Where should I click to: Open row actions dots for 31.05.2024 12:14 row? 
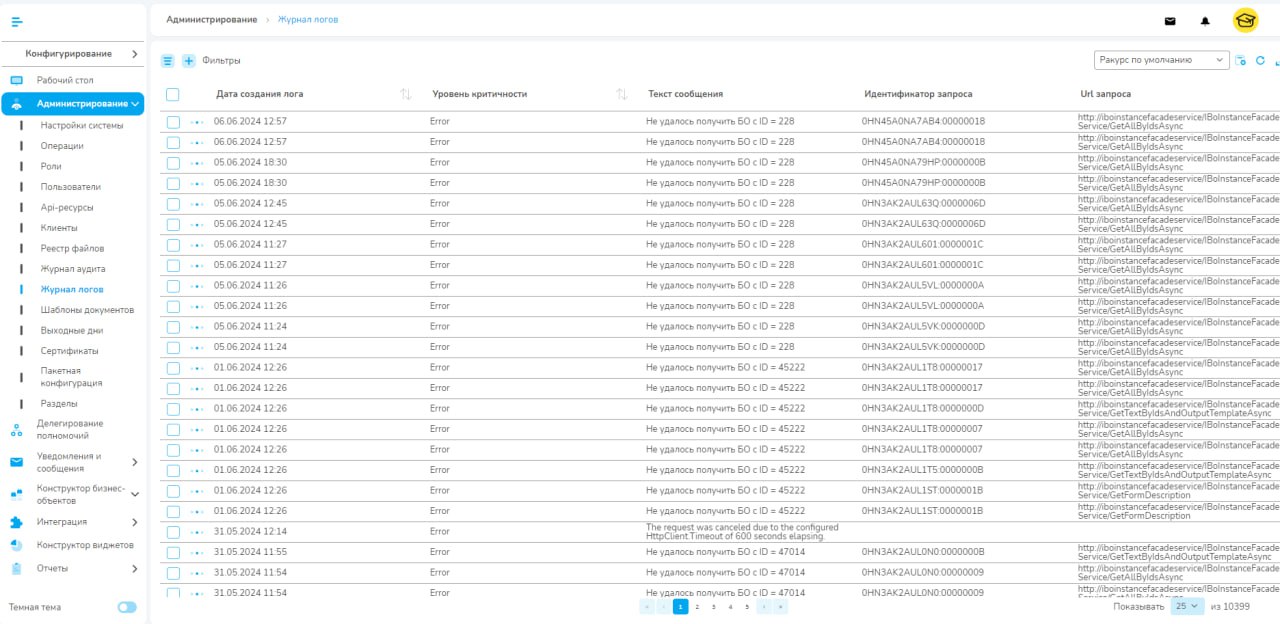197,532
